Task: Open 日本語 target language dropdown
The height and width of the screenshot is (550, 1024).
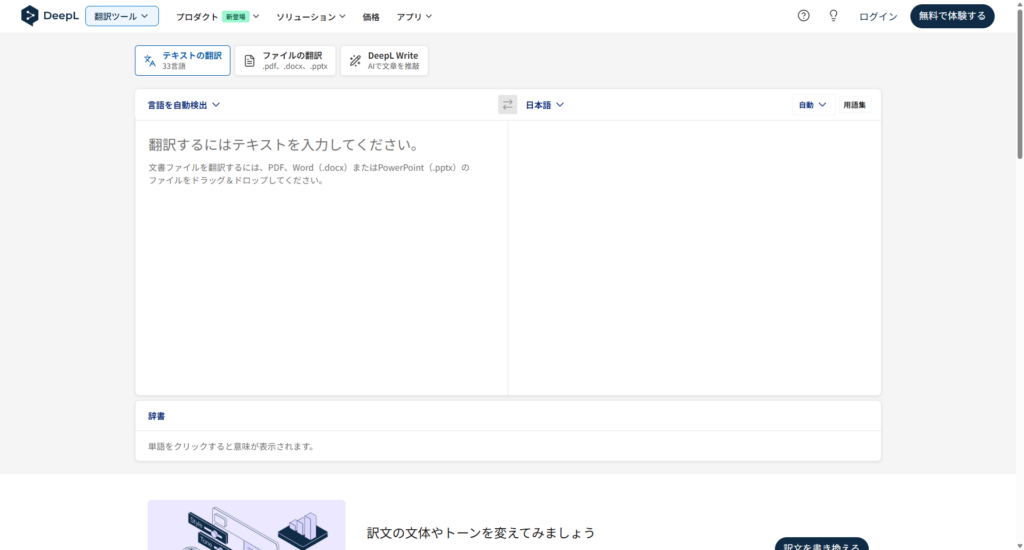Action: click(x=545, y=105)
